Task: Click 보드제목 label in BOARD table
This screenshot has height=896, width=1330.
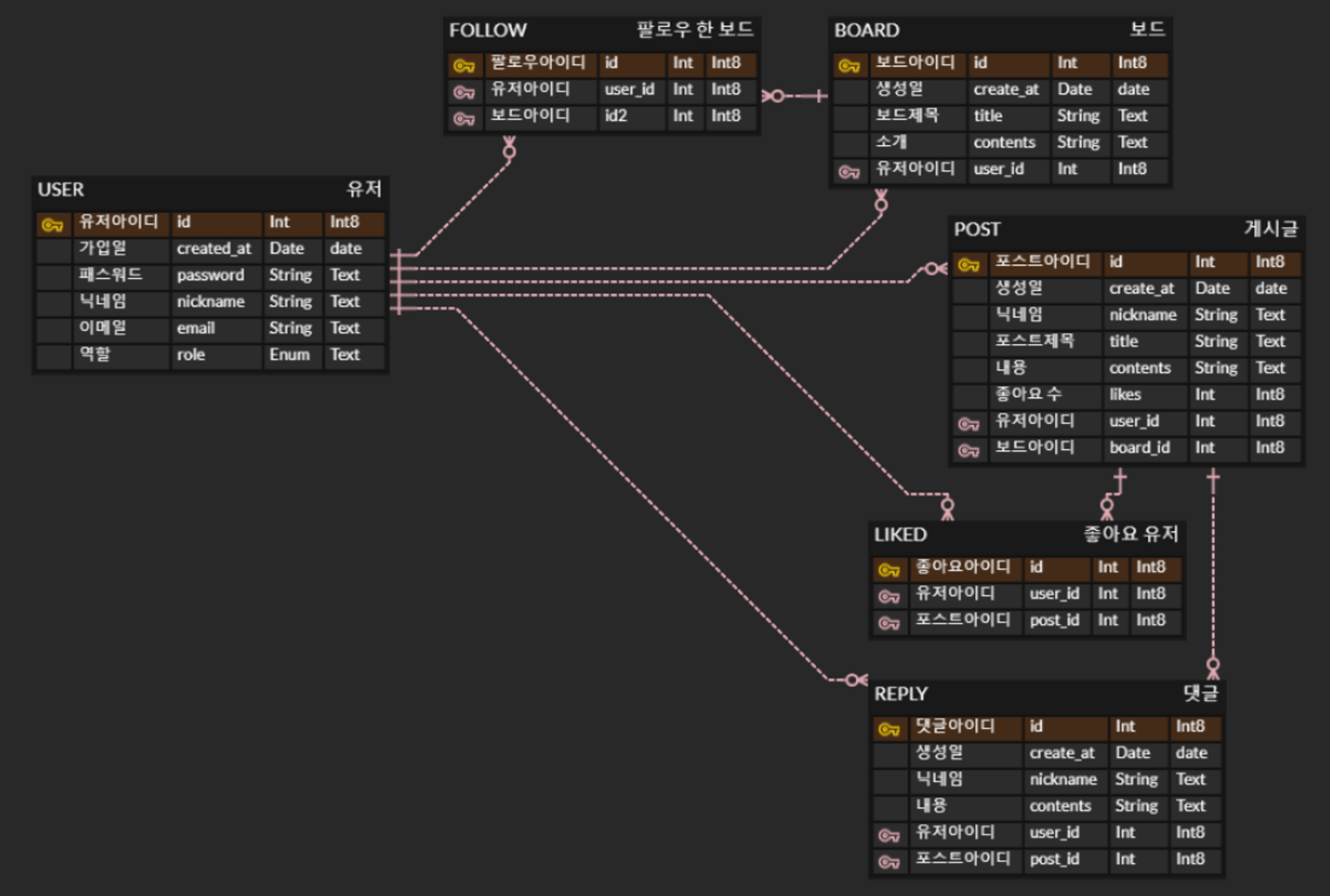Action: point(907,116)
